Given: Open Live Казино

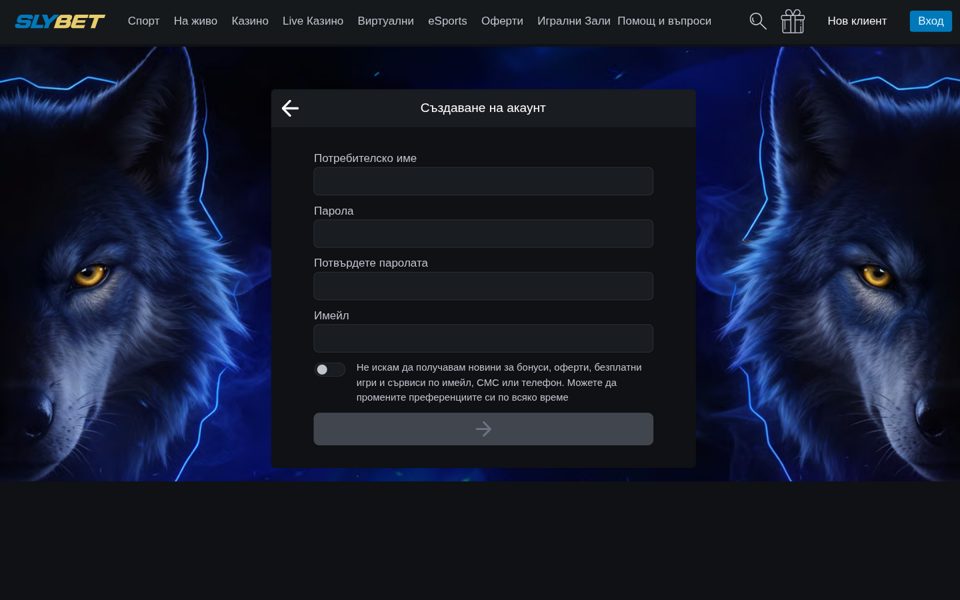Looking at the screenshot, I should point(313,21).
